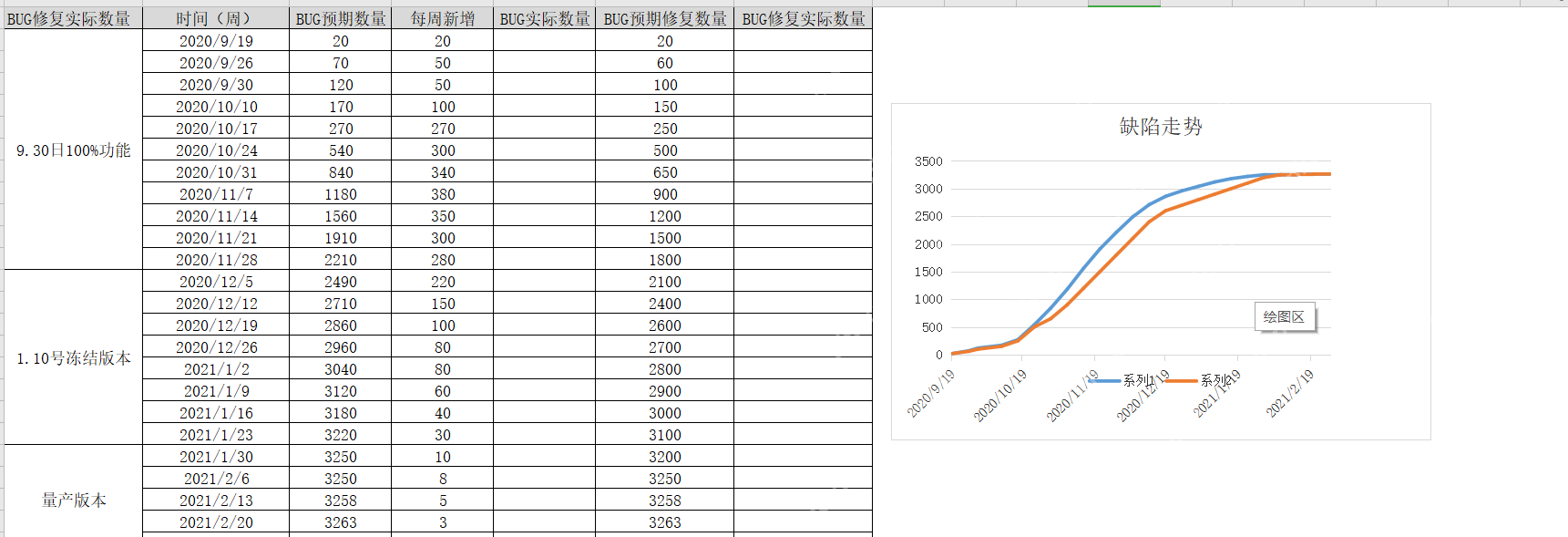Image resolution: width=1568 pixels, height=537 pixels.
Task: Click the date cell 2021/1/2
Action: tap(216, 369)
